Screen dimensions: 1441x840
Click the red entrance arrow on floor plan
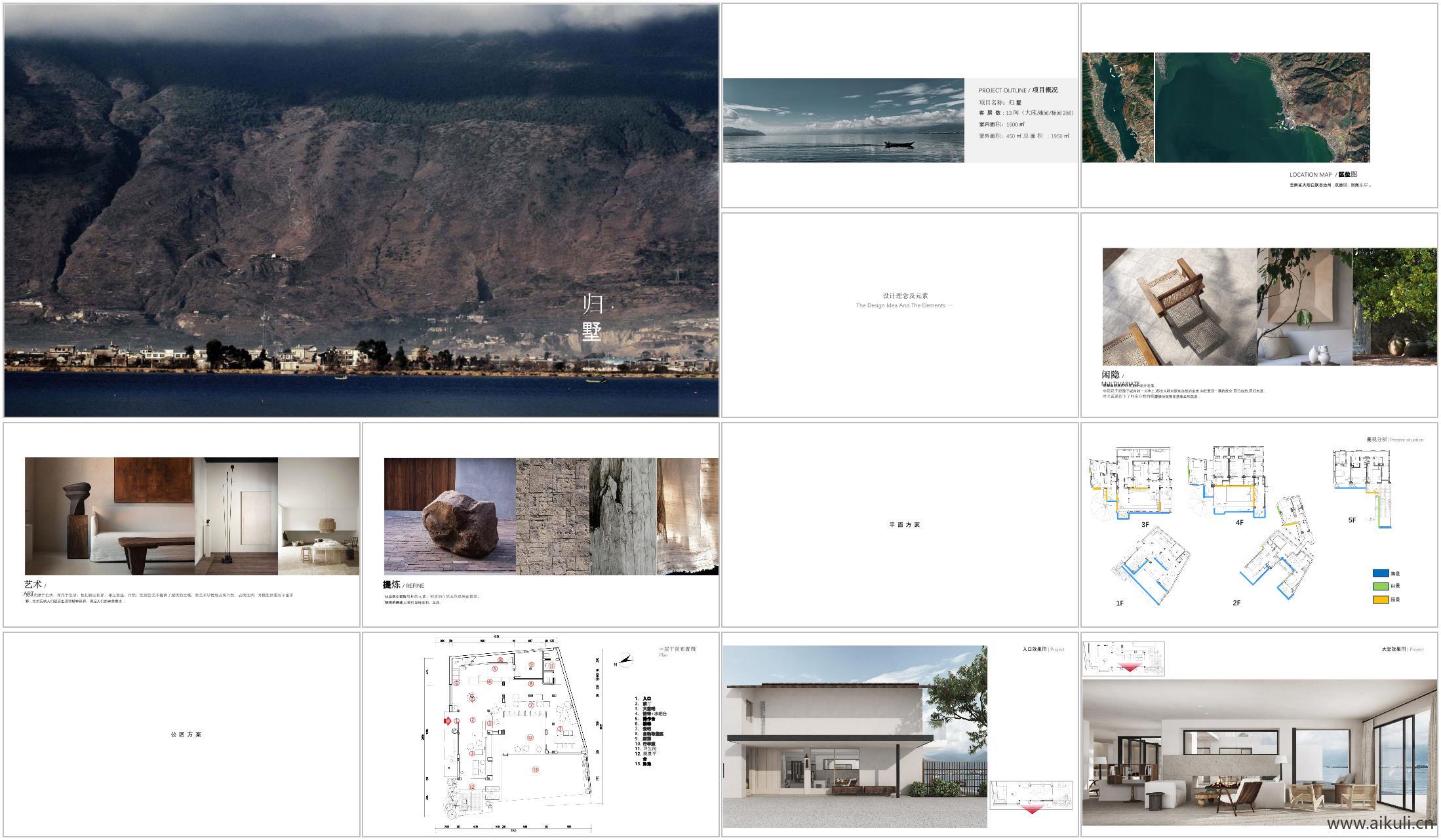point(448,721)
